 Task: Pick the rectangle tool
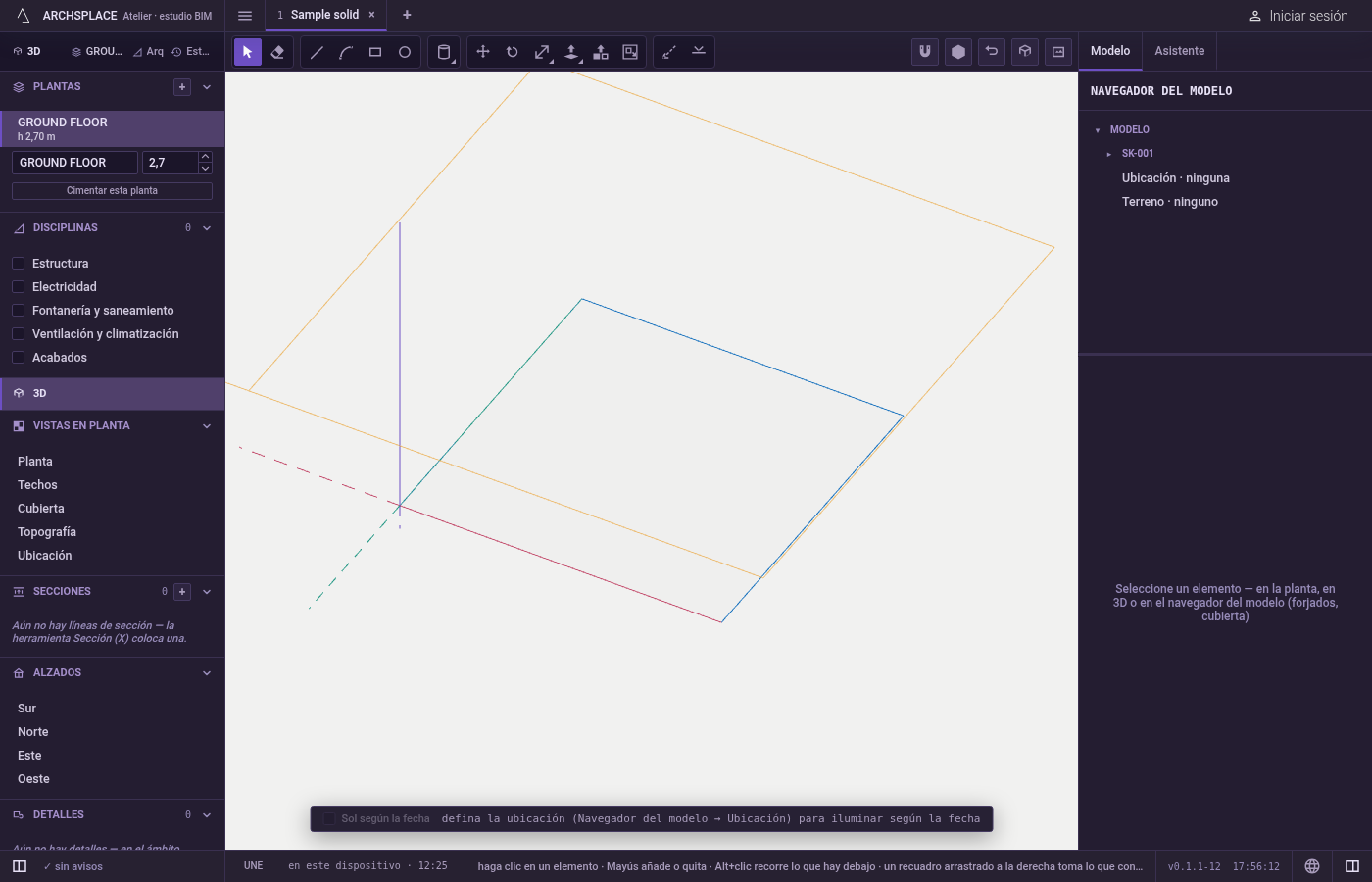point(375,52)
